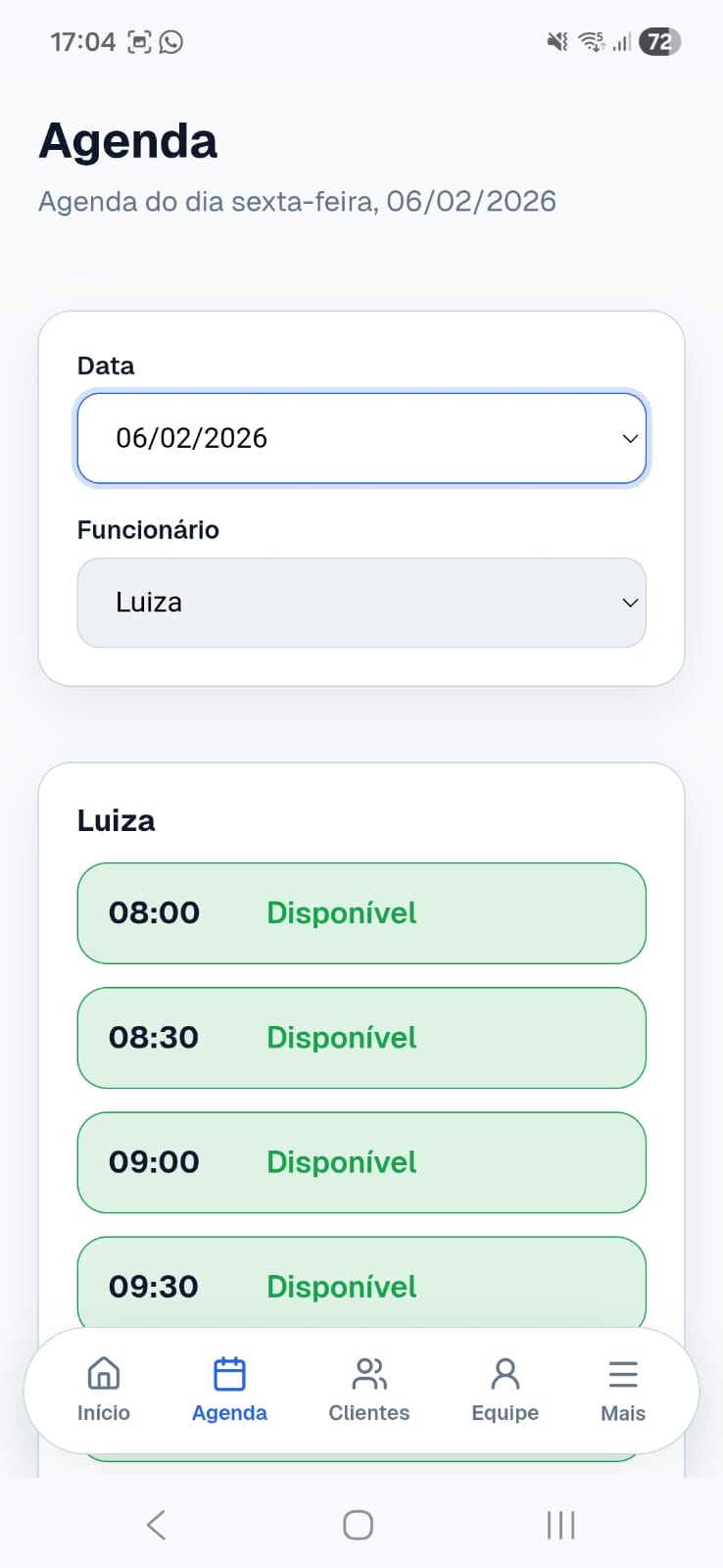723x1568 pixels.
Task: Tap the muted sound status icon
Action: (557, 41)
